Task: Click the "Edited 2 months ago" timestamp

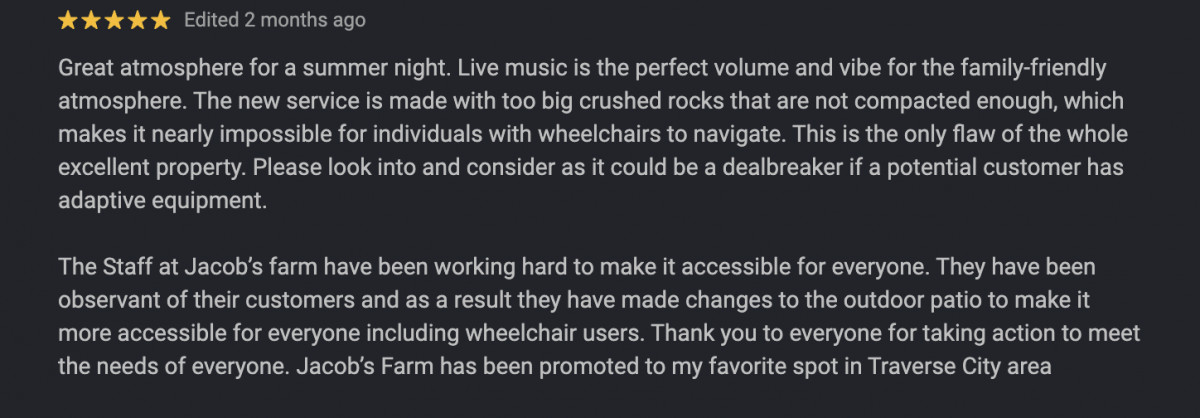Action: point(275,20)
